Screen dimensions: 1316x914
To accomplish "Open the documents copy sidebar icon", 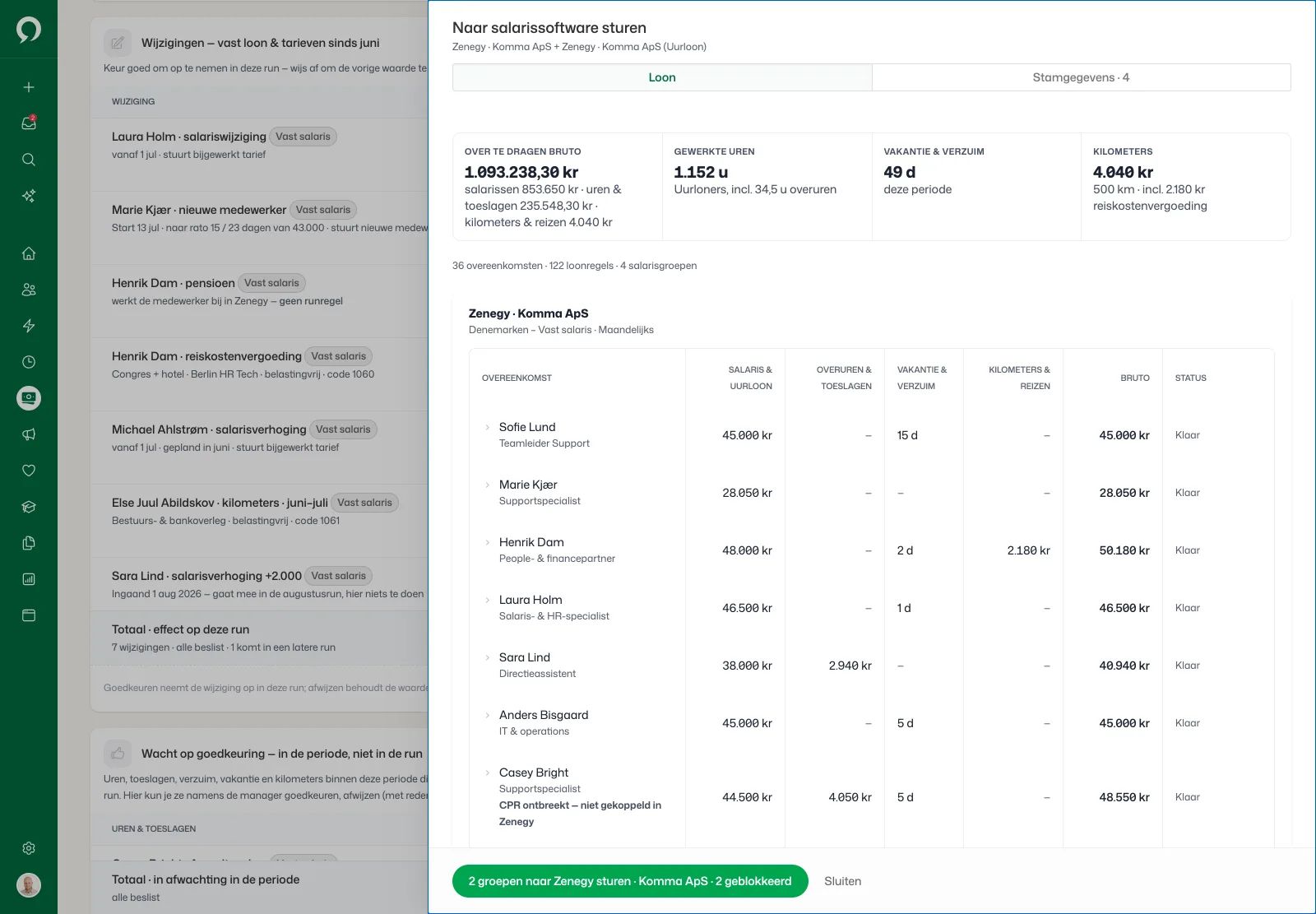I will point(29,543).
